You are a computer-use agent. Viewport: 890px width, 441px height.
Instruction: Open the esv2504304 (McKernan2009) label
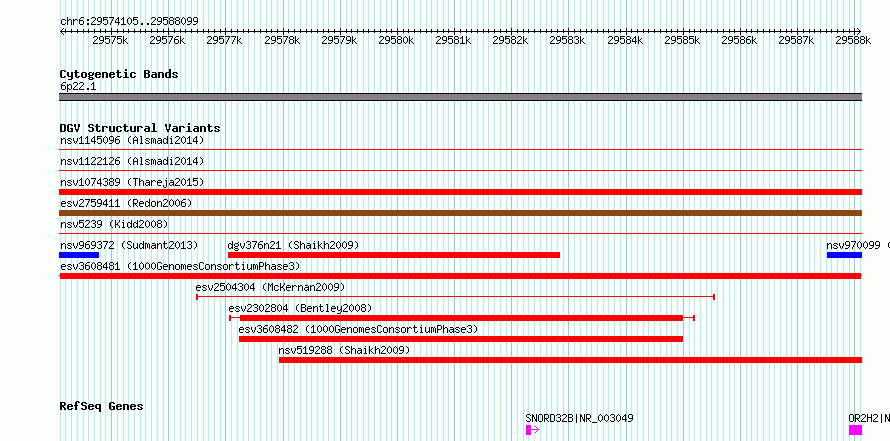270,287
